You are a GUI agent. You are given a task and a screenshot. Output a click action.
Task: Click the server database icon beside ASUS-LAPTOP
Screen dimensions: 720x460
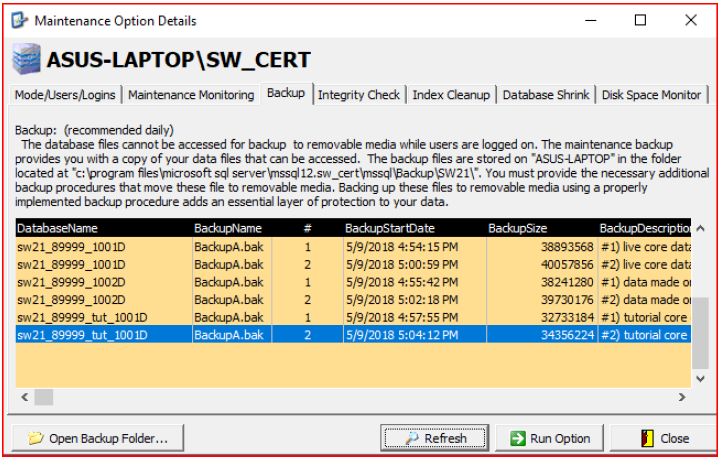click(x=27, y=59)
